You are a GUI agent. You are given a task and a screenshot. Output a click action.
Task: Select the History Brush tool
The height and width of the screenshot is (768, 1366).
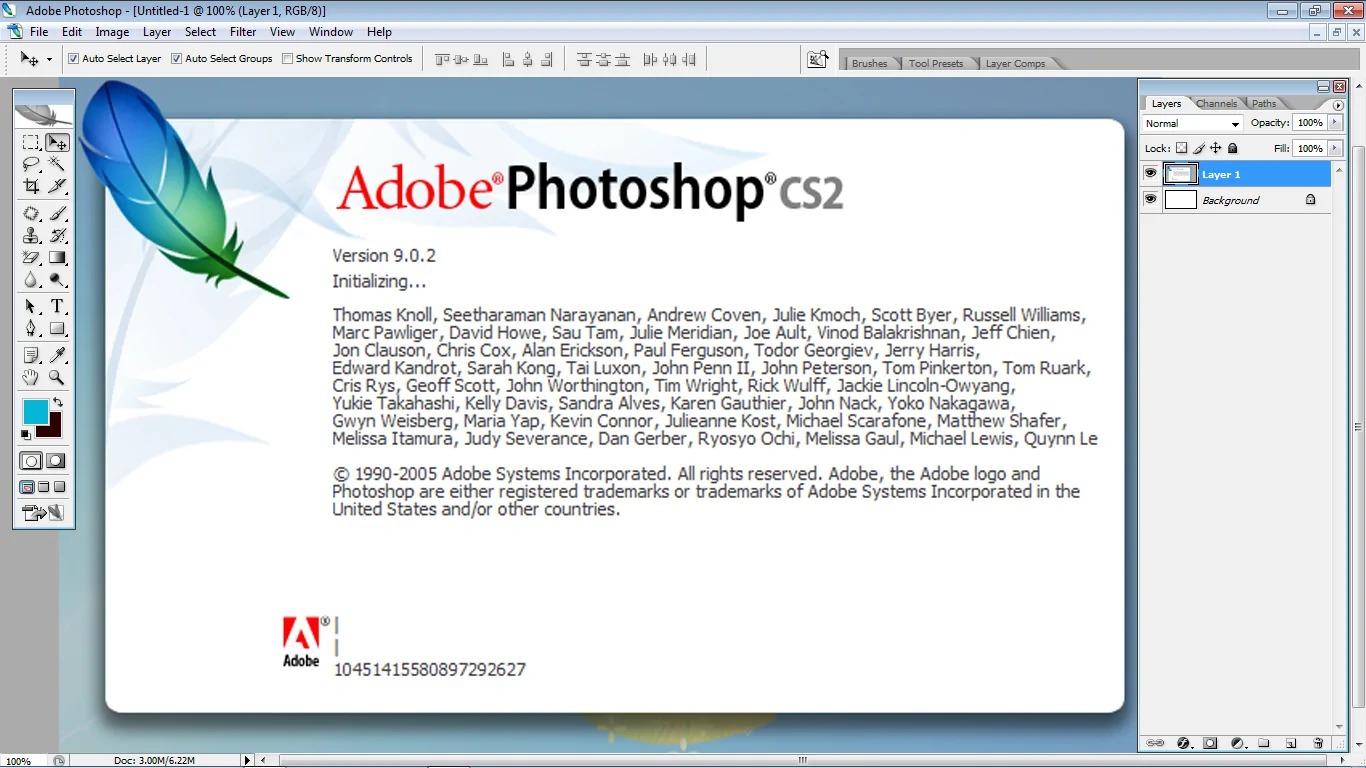click(x=57, y=236)
